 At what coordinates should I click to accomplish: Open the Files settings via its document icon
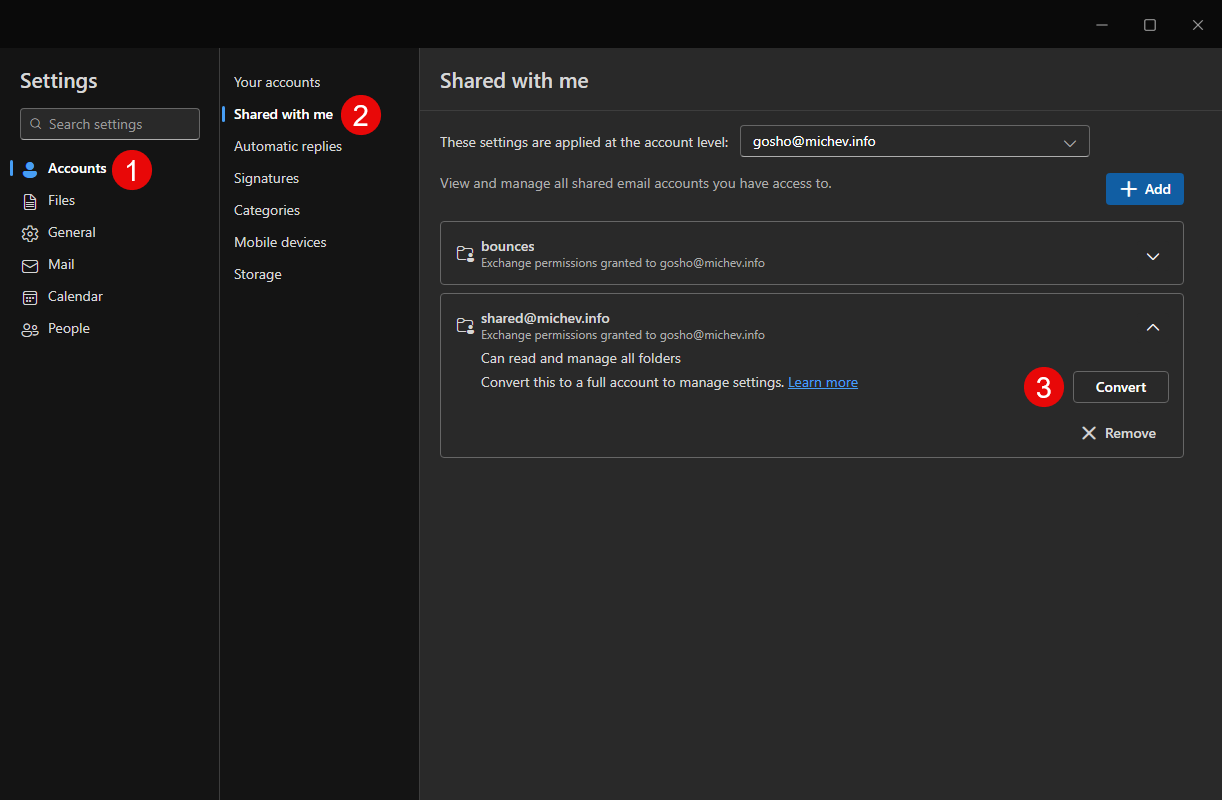point(30,200)
